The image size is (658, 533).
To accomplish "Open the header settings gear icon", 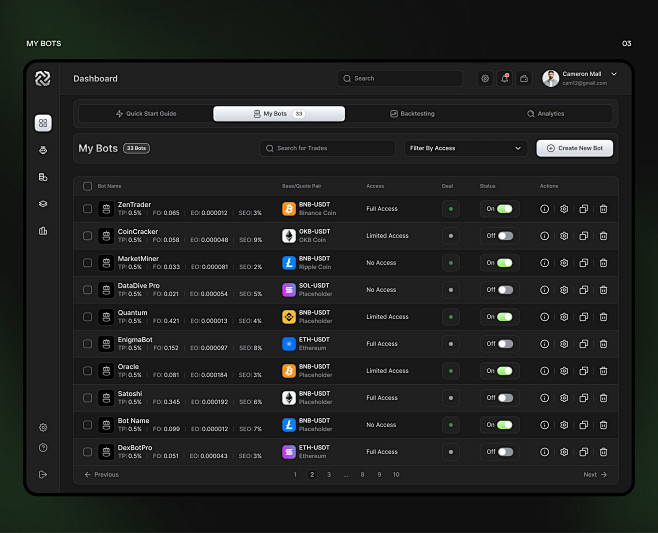I will tap(485, 78).
